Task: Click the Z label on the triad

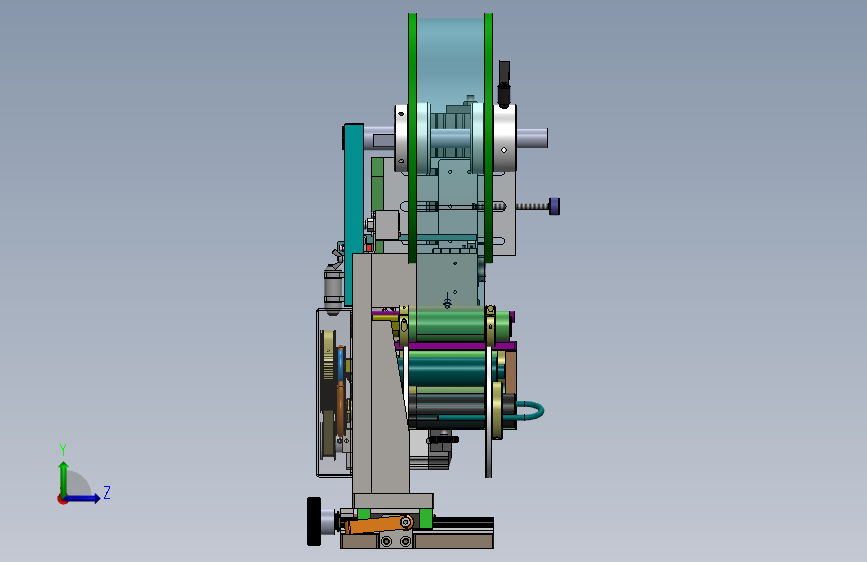Action: pos(107,492)
